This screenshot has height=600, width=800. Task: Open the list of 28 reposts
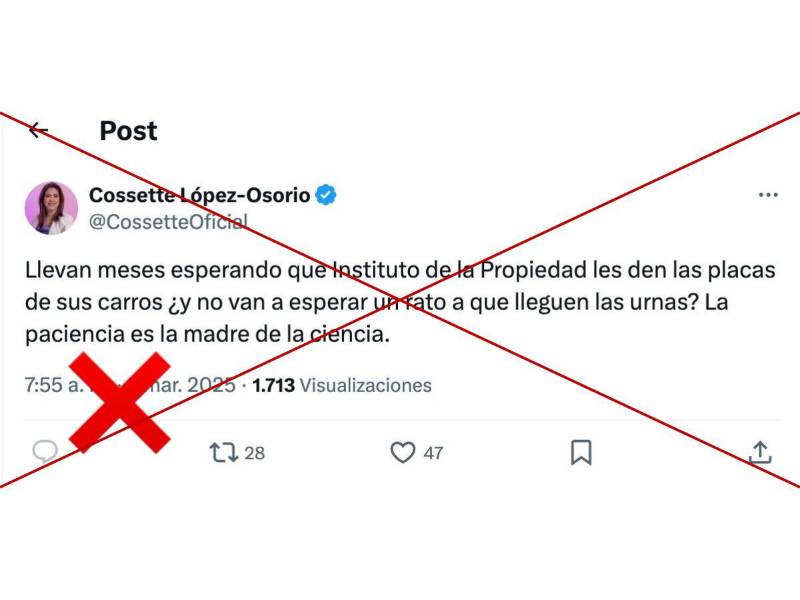coord(255,453)
